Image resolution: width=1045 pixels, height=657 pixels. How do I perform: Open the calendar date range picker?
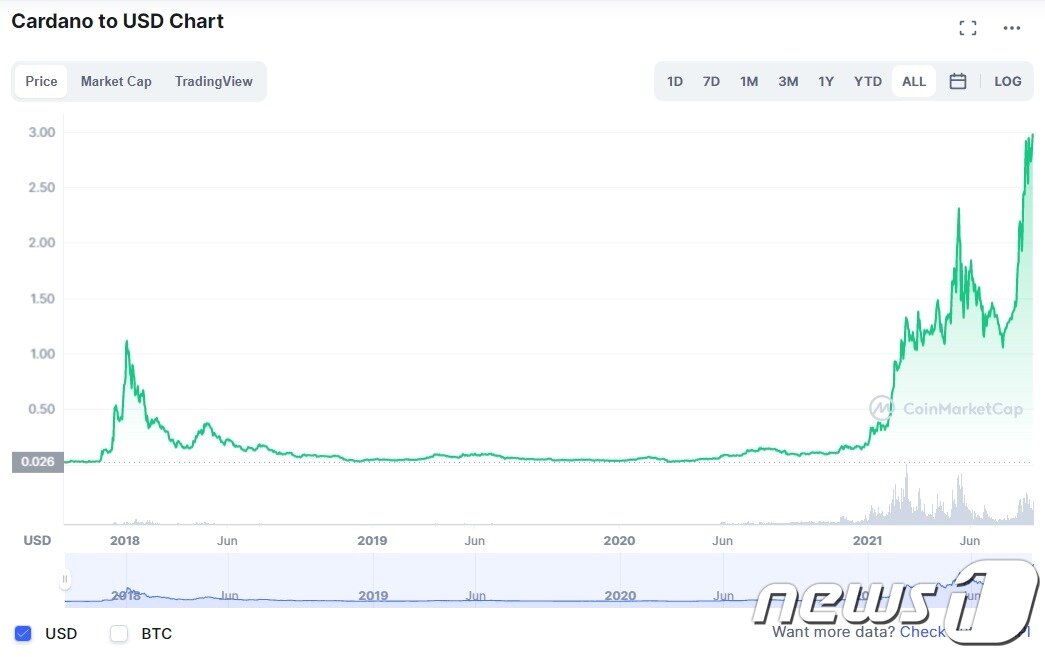(x=957, y=81)
